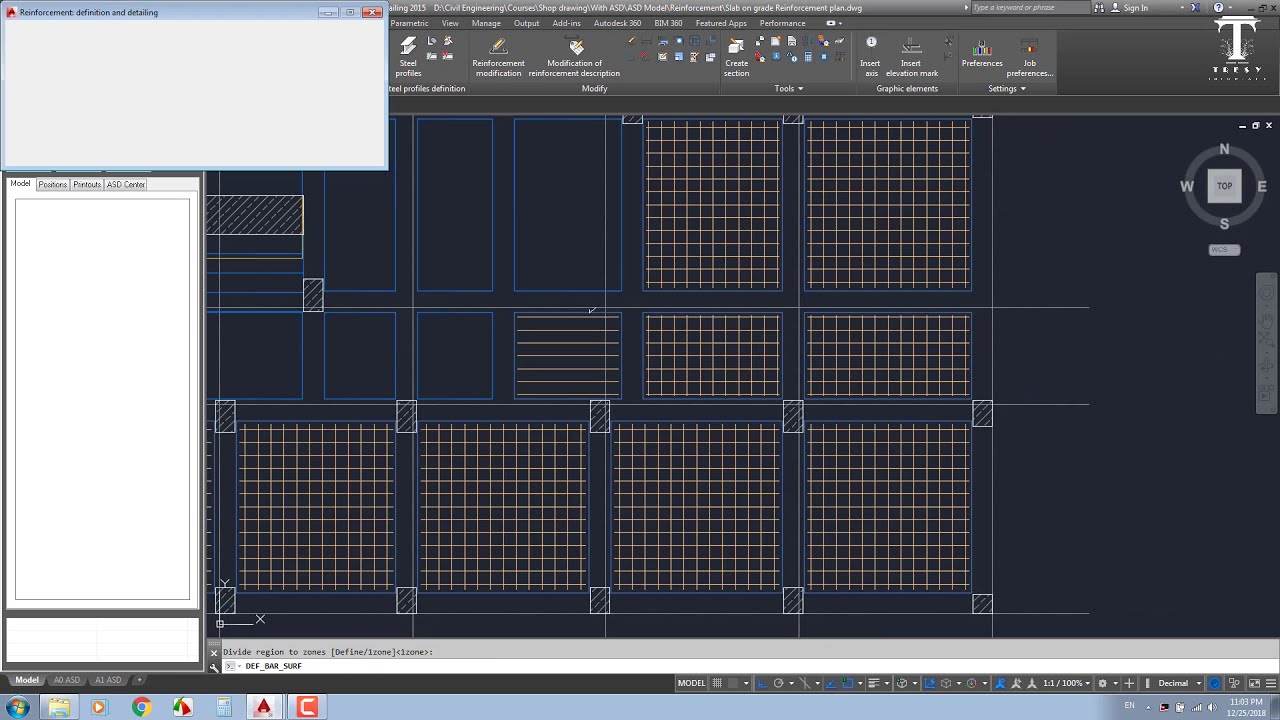Click the TOP face of ViewCube
This screenshot has width=1280, height=720.
click(x=1224, y=186)
